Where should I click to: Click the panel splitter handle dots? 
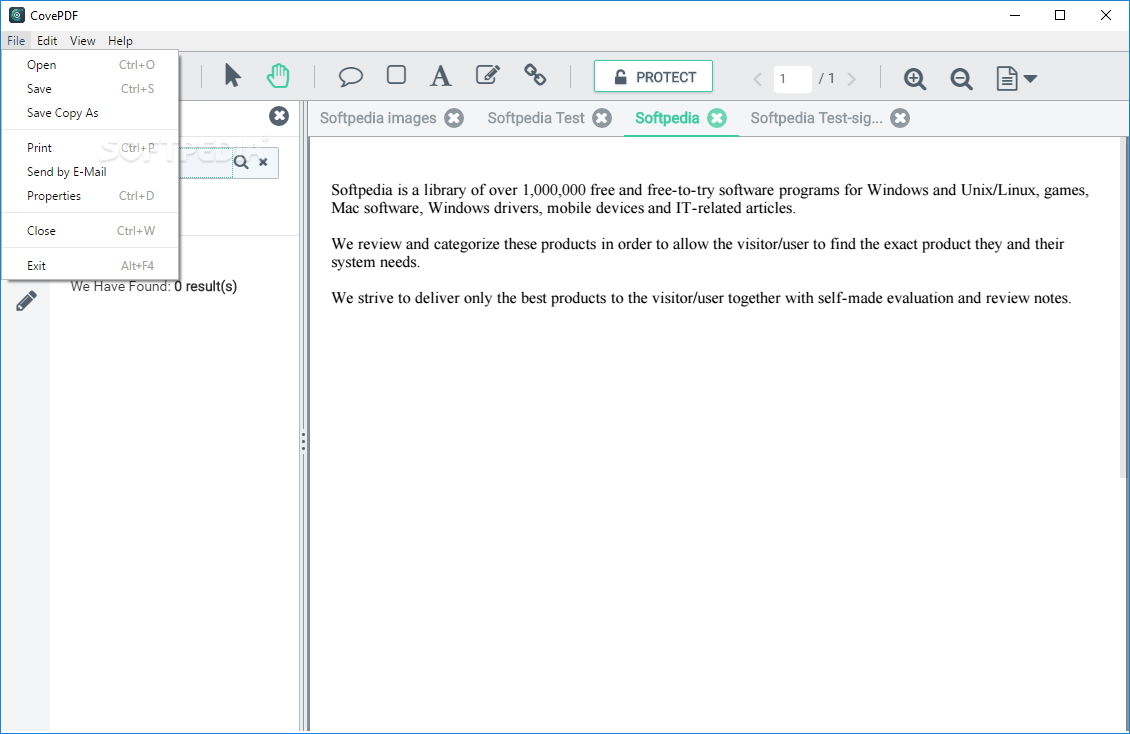coord(303,442)
